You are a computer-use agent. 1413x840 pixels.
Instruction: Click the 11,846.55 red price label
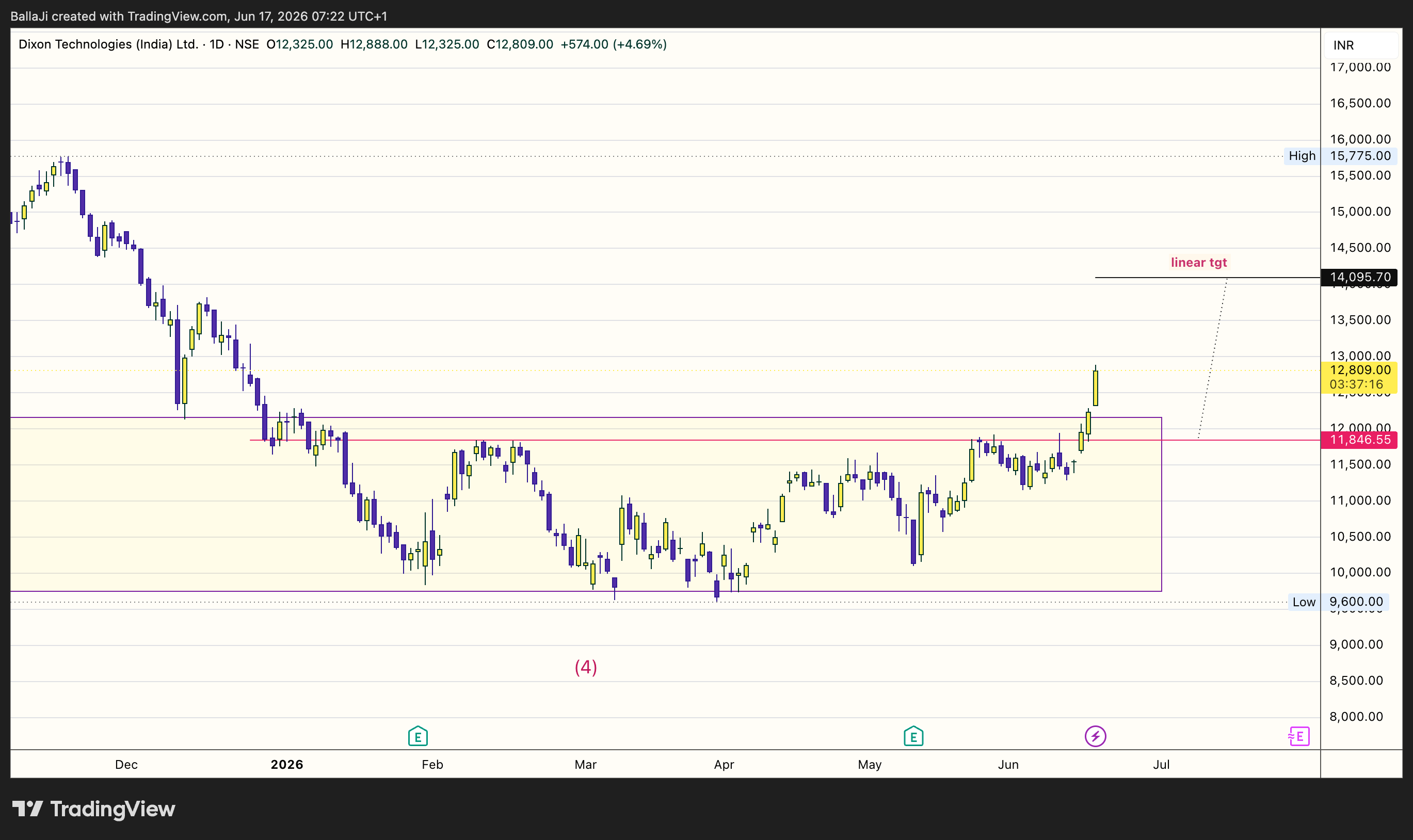point(1359,440)
